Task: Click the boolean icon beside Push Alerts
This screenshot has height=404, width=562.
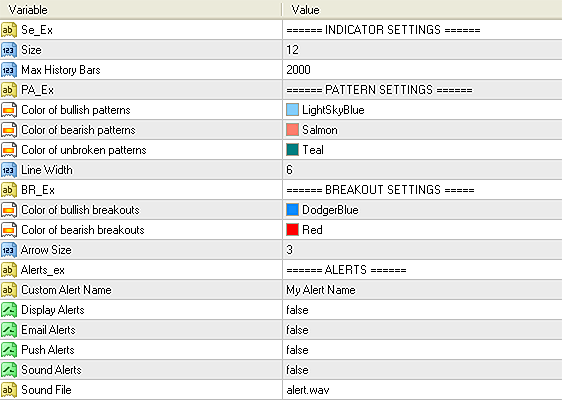Action: pos(9,350)
